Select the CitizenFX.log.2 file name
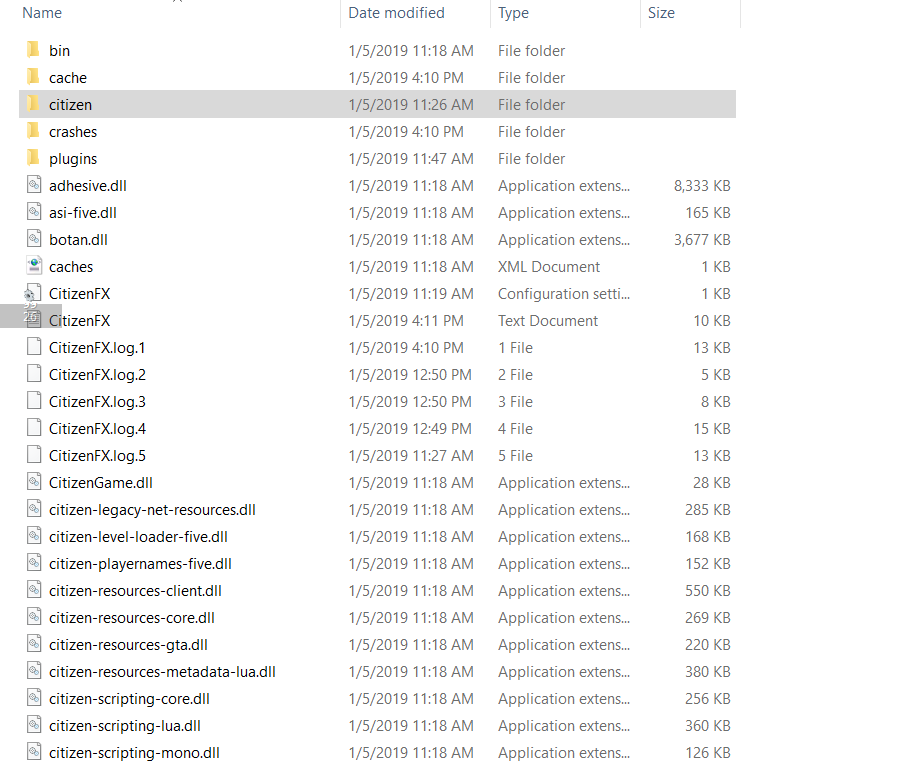Image resolution: width=914 pixels, height=769 pixels. pos(97,374)
